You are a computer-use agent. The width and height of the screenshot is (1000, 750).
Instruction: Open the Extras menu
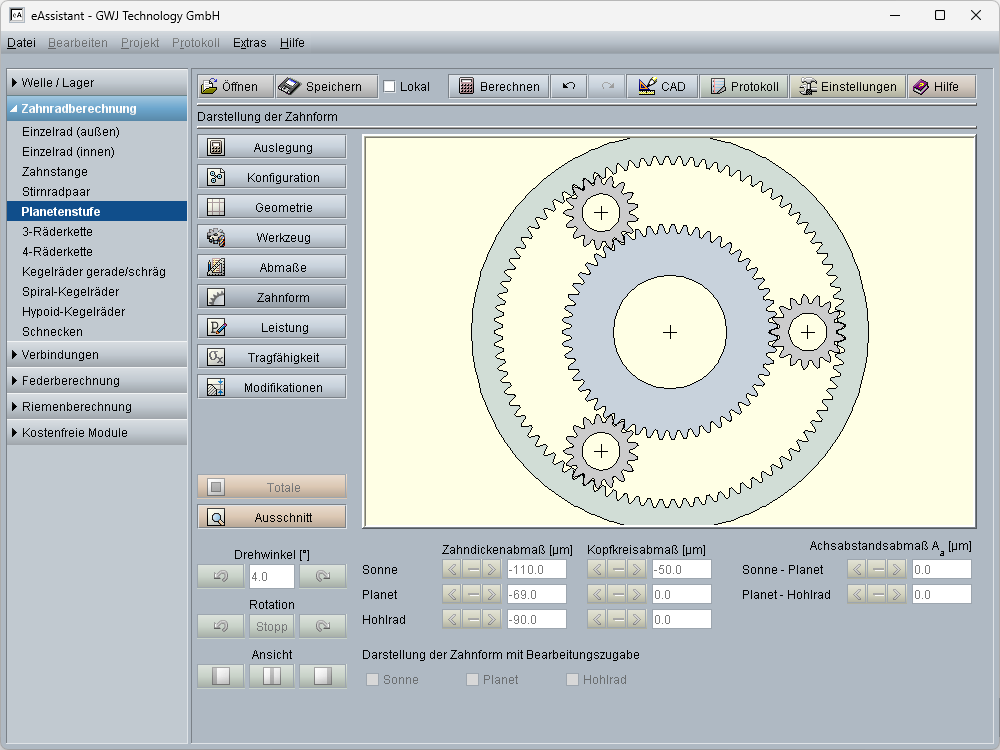[x=249, y=43]
